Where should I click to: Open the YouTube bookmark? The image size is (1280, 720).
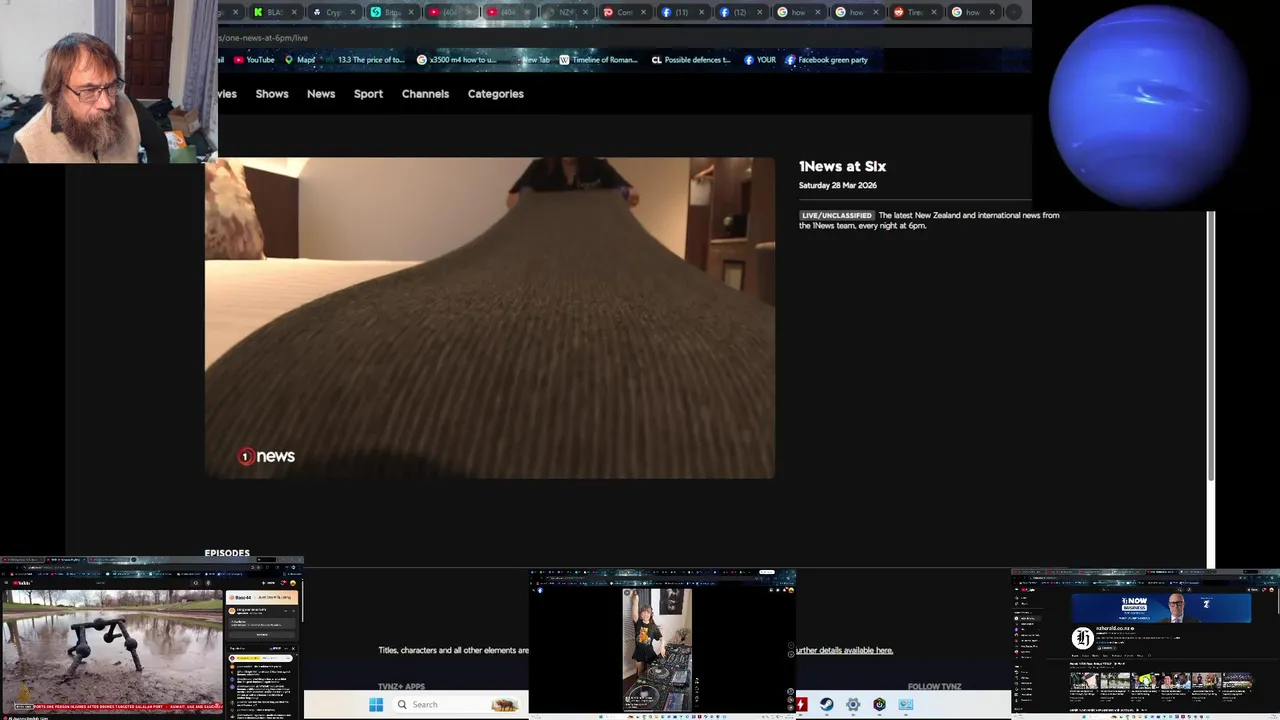tap(254, 60)
